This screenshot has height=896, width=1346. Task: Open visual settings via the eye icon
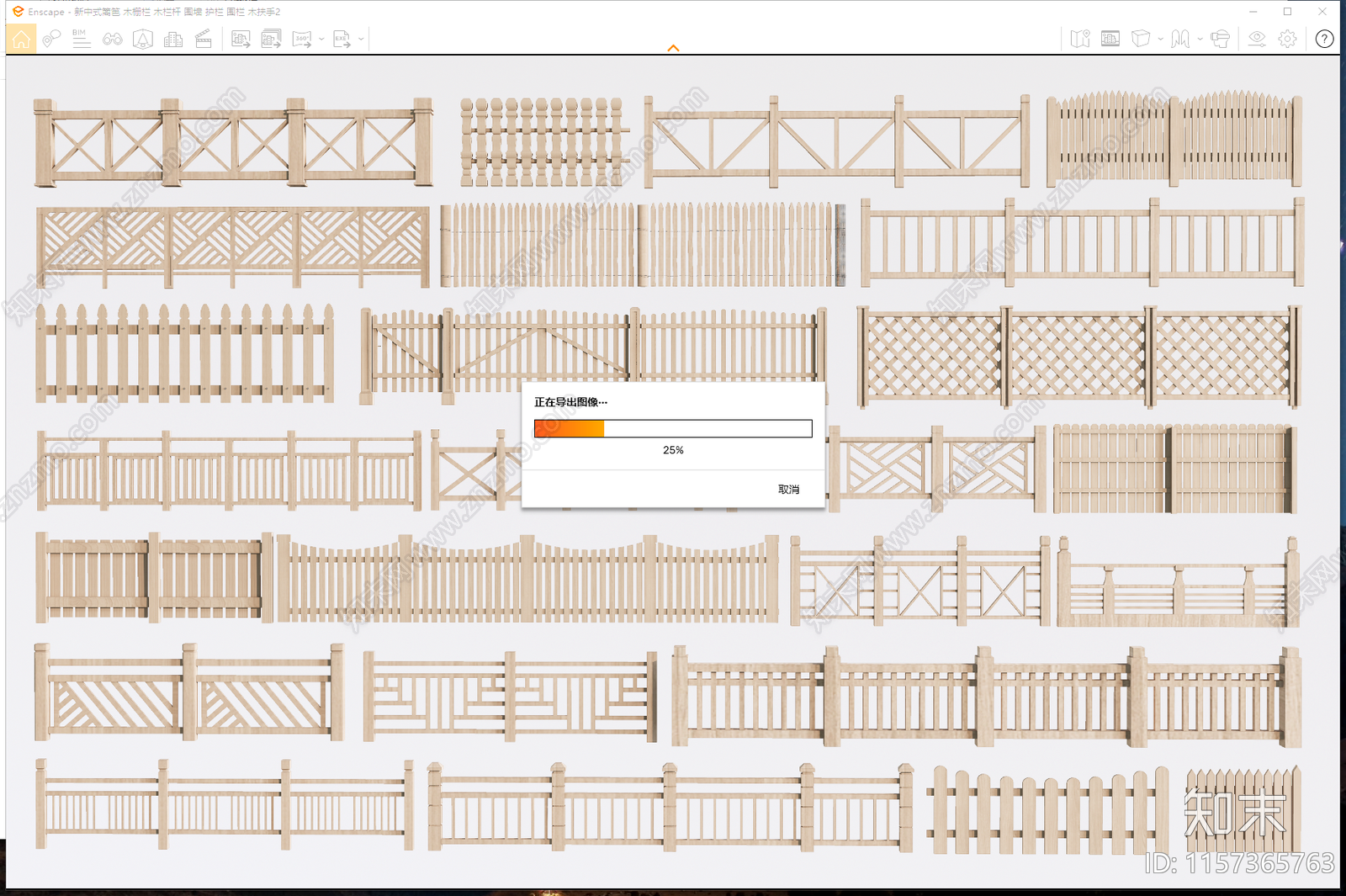[x=1257, y=39]
